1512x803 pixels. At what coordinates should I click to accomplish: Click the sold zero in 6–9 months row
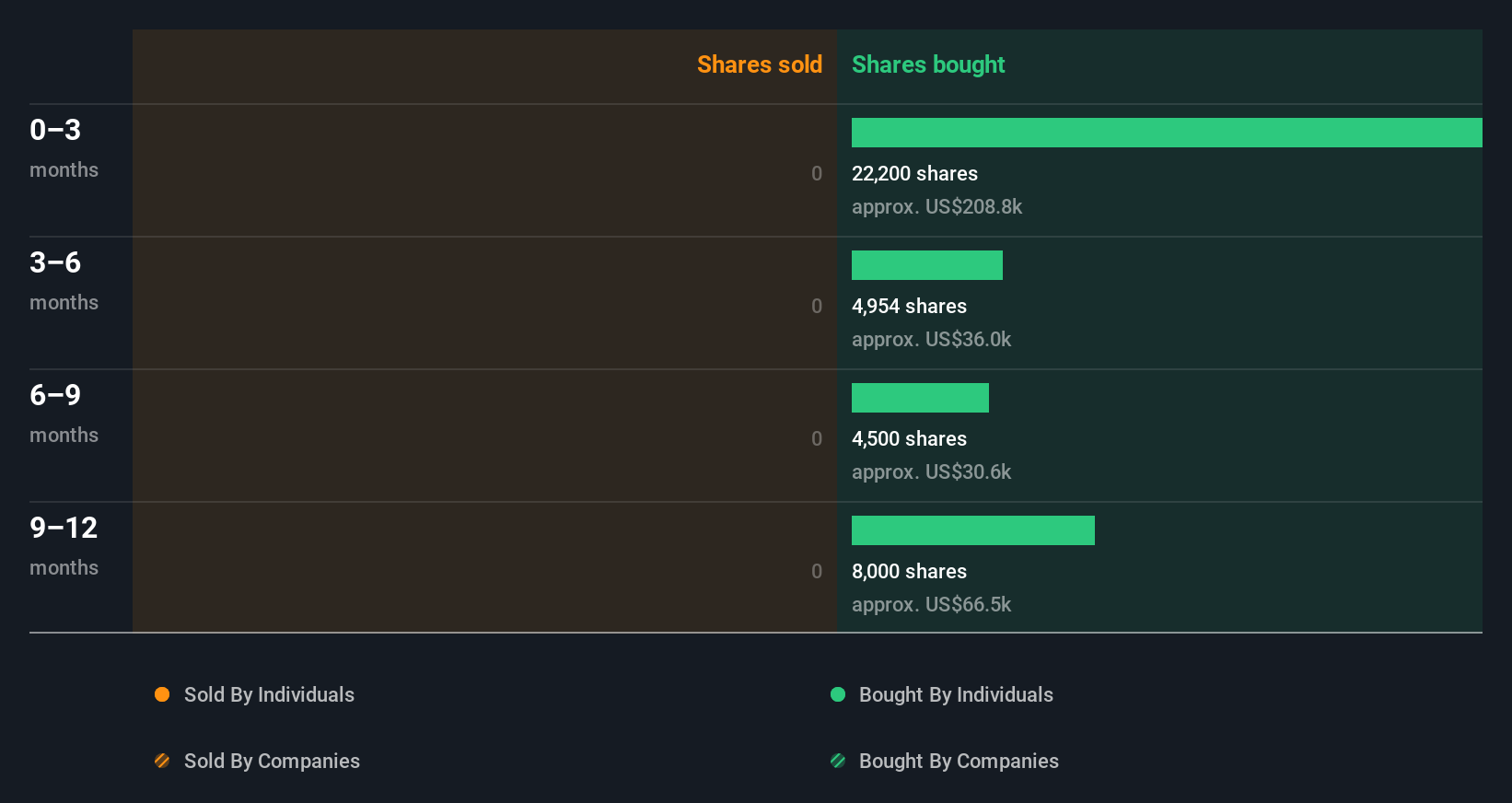[x=817, y=438]
